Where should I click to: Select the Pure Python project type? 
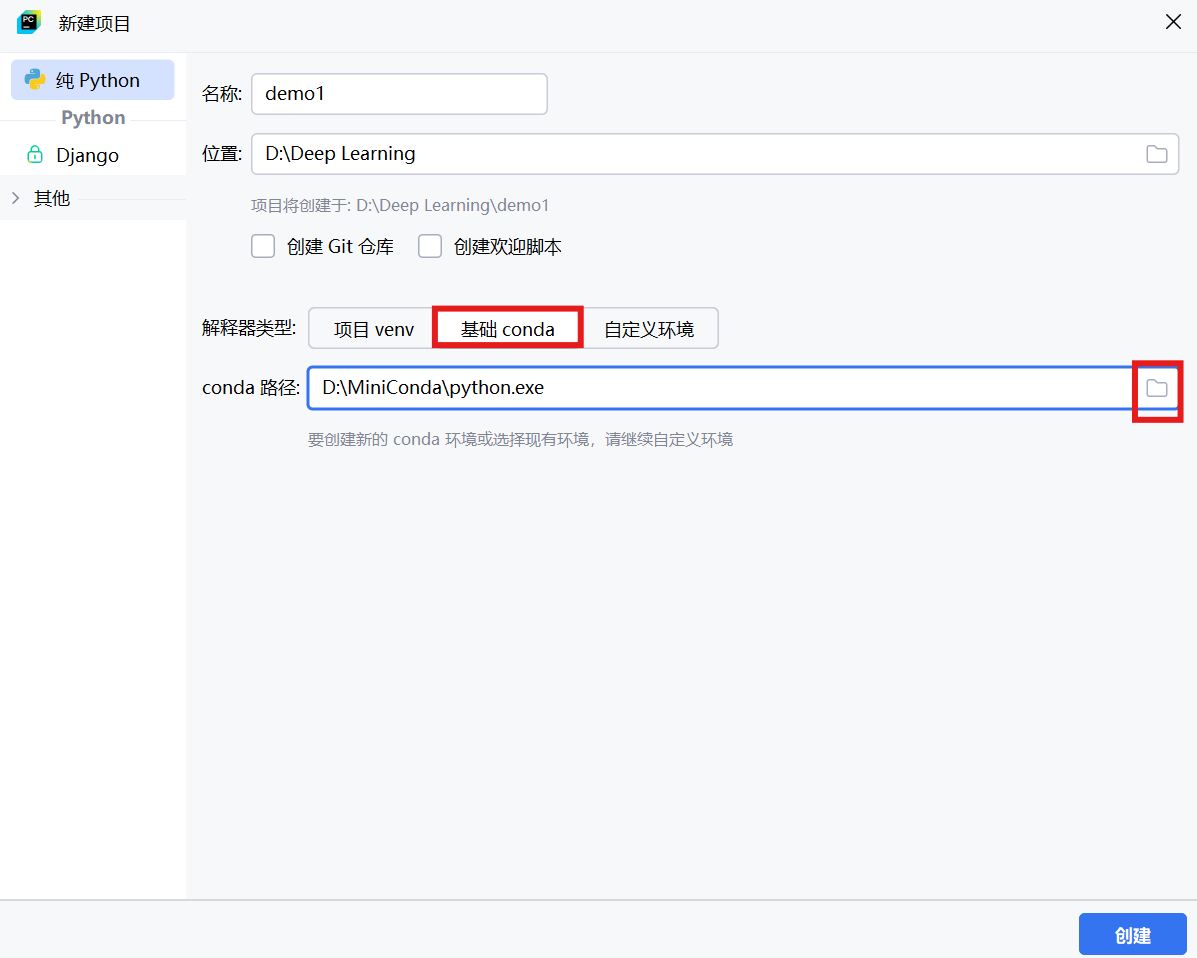click(92, 80)
